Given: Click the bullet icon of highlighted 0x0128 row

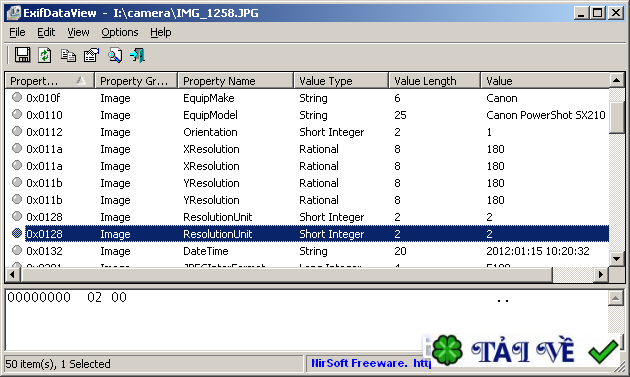Looking at the screenshot, I should pos(16,233).
